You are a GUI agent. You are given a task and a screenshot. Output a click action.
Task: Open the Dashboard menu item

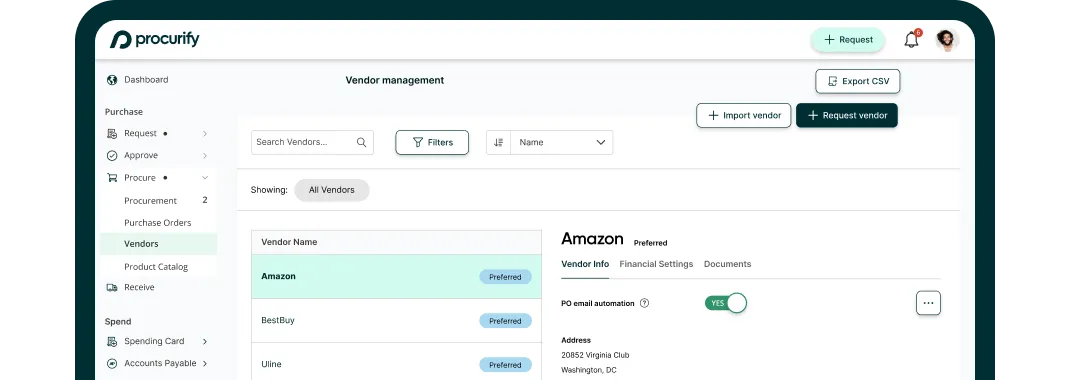click(146, 80)
